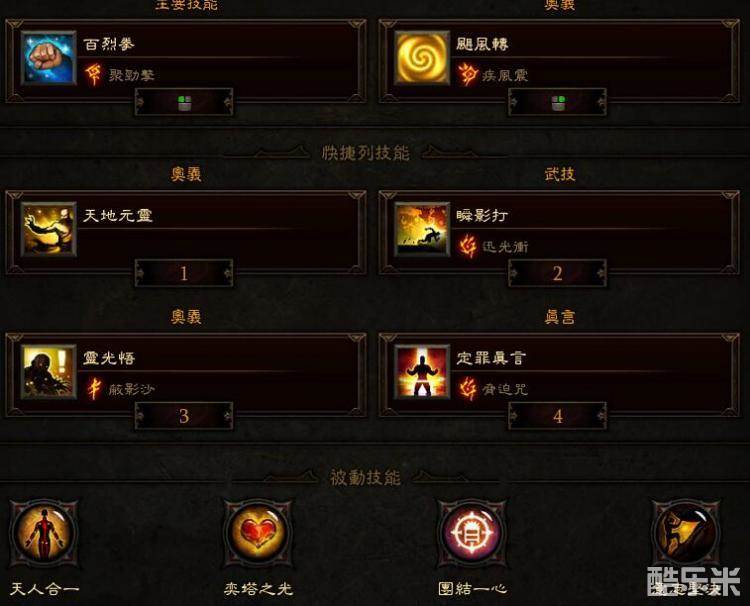The image size is (750, 606).
Task: Click the right mouse key slot below 颶風轉
Action: point(558,102)
